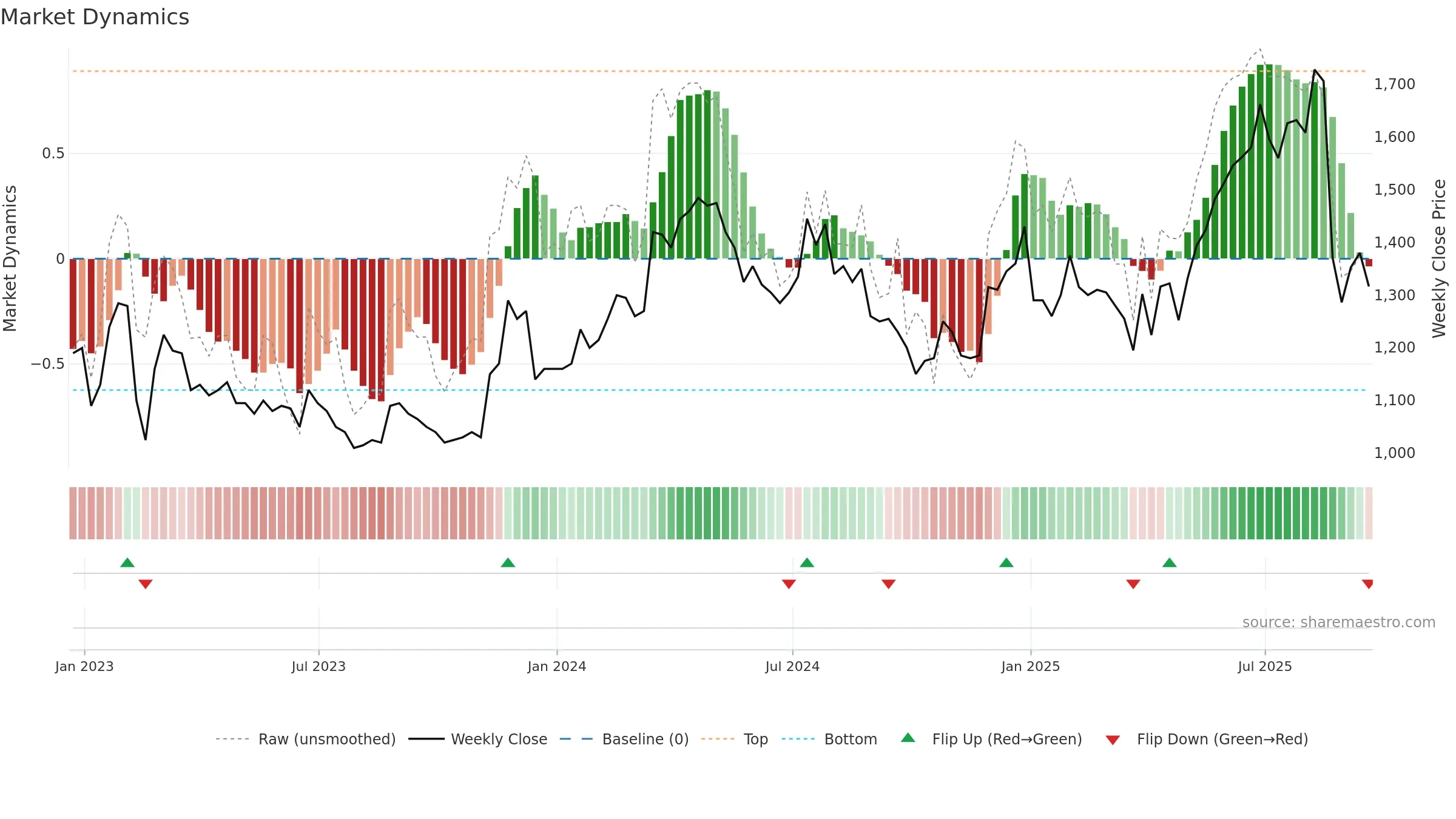The image size is (1456, 819).
Task: Click the cyan dotted Bottom line sample in legend
Action: pos(798,739)
